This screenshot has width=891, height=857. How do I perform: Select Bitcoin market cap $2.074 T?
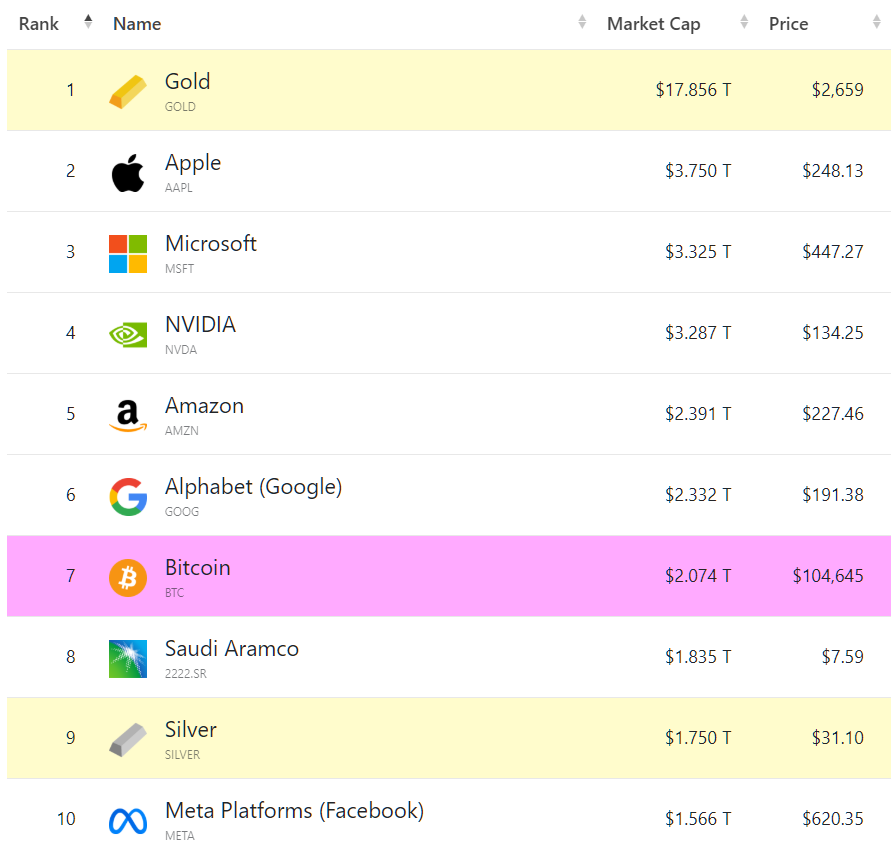tap(698, 576)
